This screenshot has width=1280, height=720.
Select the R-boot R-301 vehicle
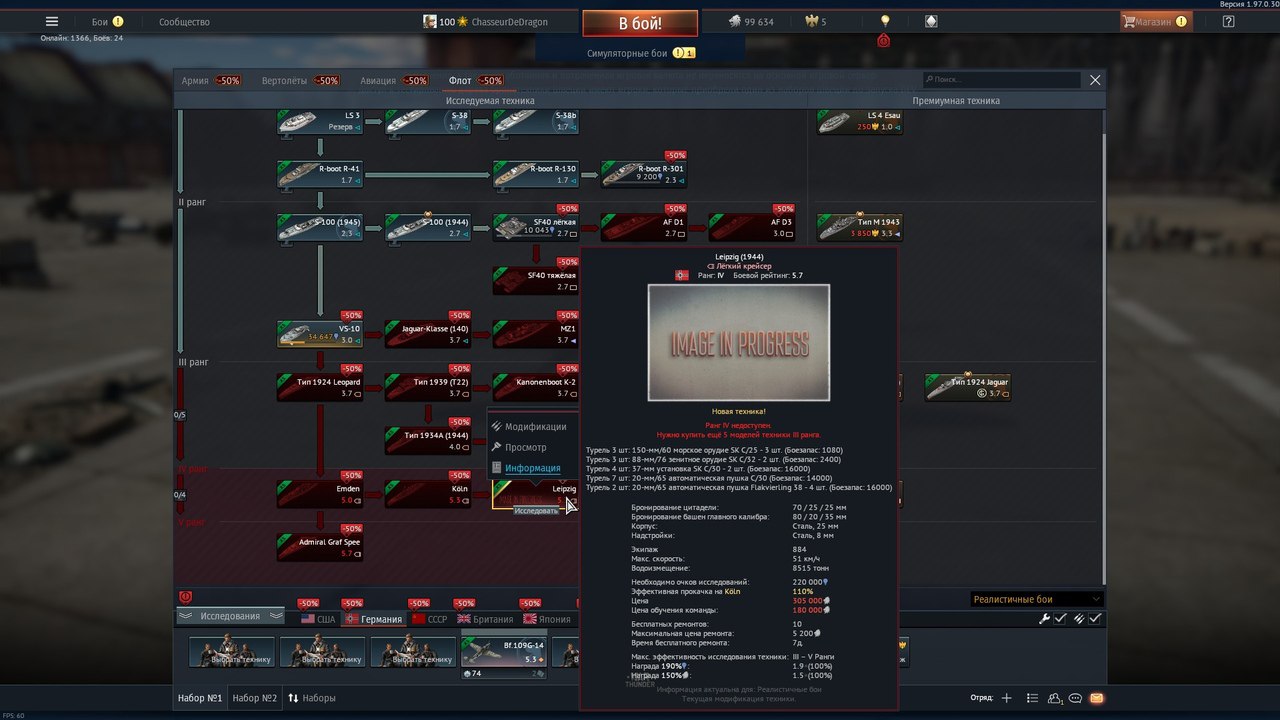643,174
